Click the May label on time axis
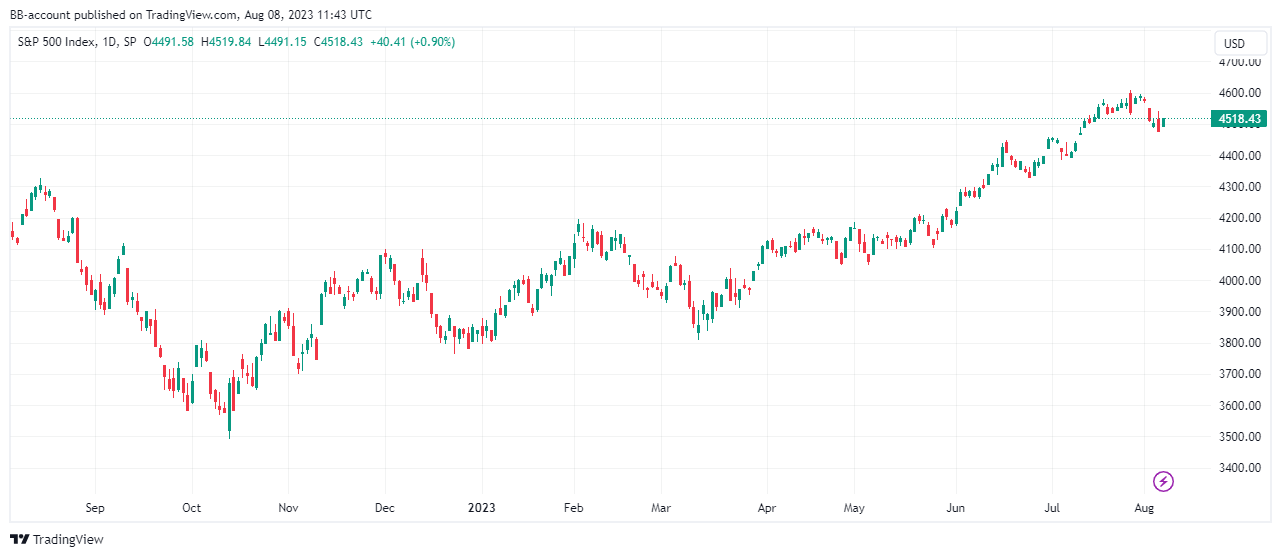Image resolution: width=1281 pixels, height=557 pixels. pos(854,508)
